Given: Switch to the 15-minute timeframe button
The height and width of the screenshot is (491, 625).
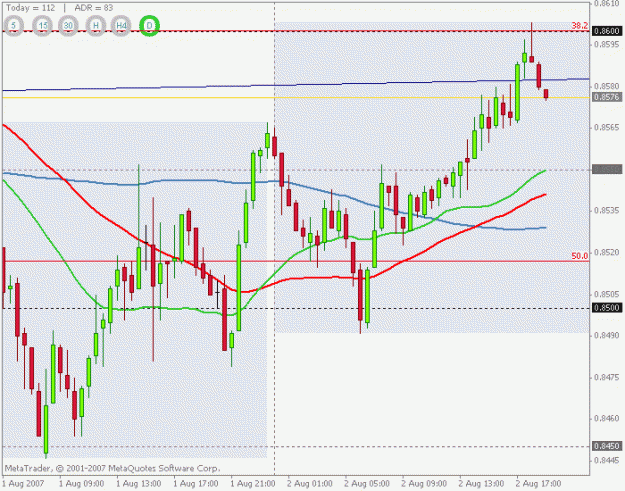Looking at the screenshot, I should (x=43, y=26).
